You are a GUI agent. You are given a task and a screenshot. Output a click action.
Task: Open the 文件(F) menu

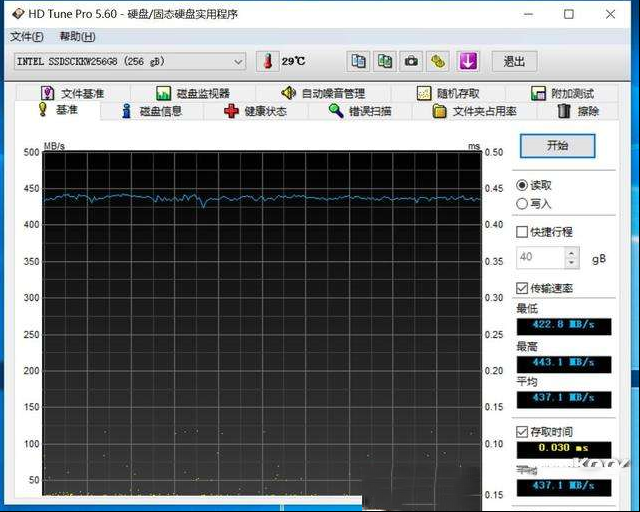pyautogui.click(x=27, y=37)
